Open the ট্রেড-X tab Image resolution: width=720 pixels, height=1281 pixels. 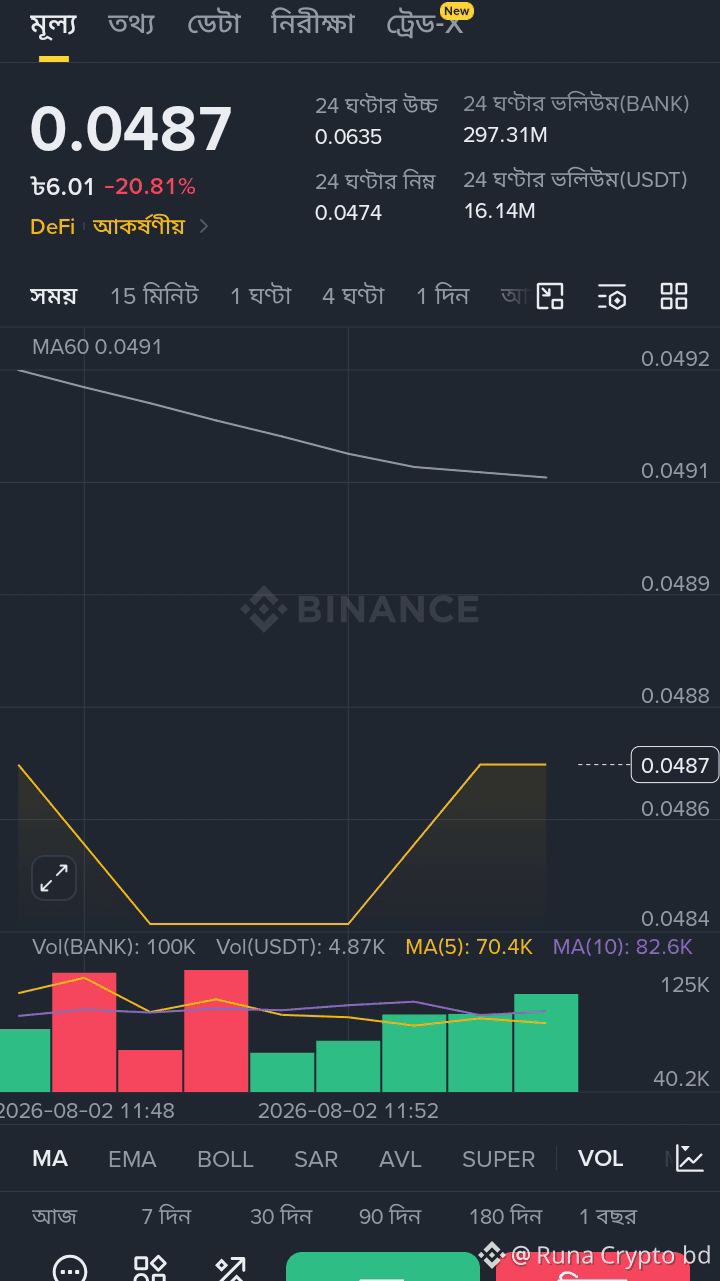pos(425,24)
